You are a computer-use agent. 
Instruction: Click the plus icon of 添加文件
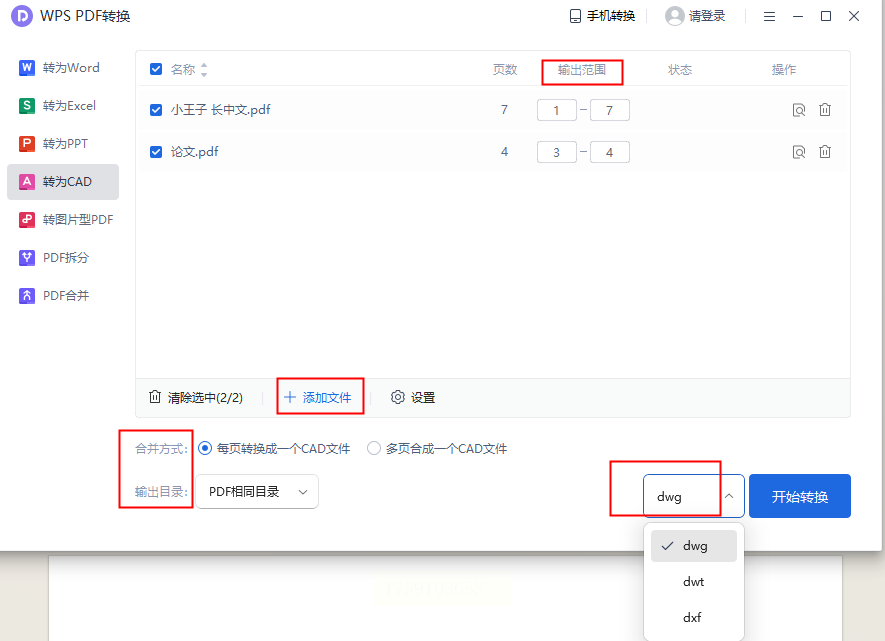pos(290,397)
